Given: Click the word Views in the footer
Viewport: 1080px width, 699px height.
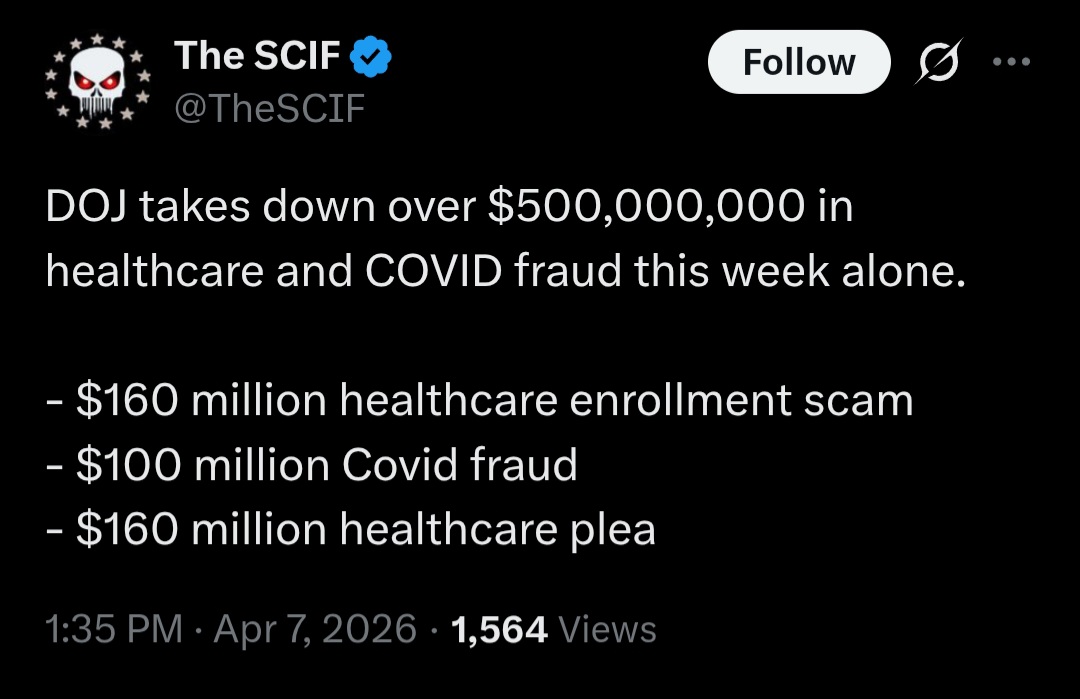Looking at the screenshot, I should point(607,630).
